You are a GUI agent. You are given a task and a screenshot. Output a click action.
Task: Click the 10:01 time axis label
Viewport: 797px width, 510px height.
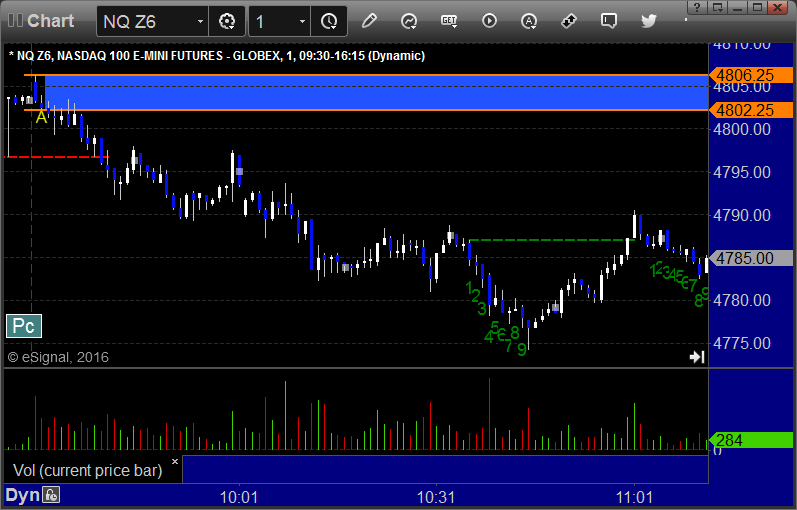tap(238, 497)
